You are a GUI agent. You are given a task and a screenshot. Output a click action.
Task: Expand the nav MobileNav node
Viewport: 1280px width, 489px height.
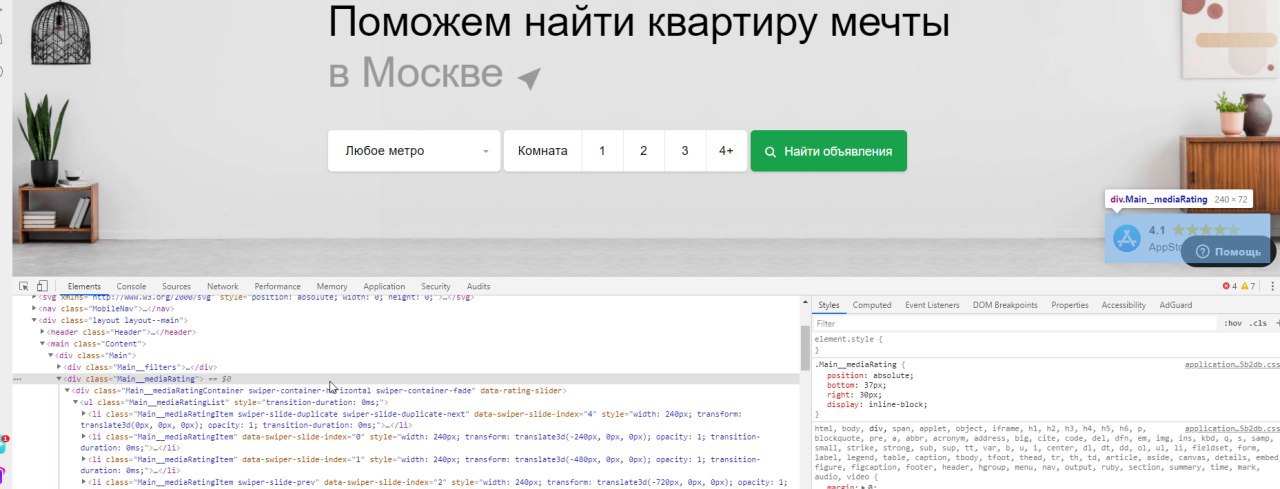[x=35, y=309]
